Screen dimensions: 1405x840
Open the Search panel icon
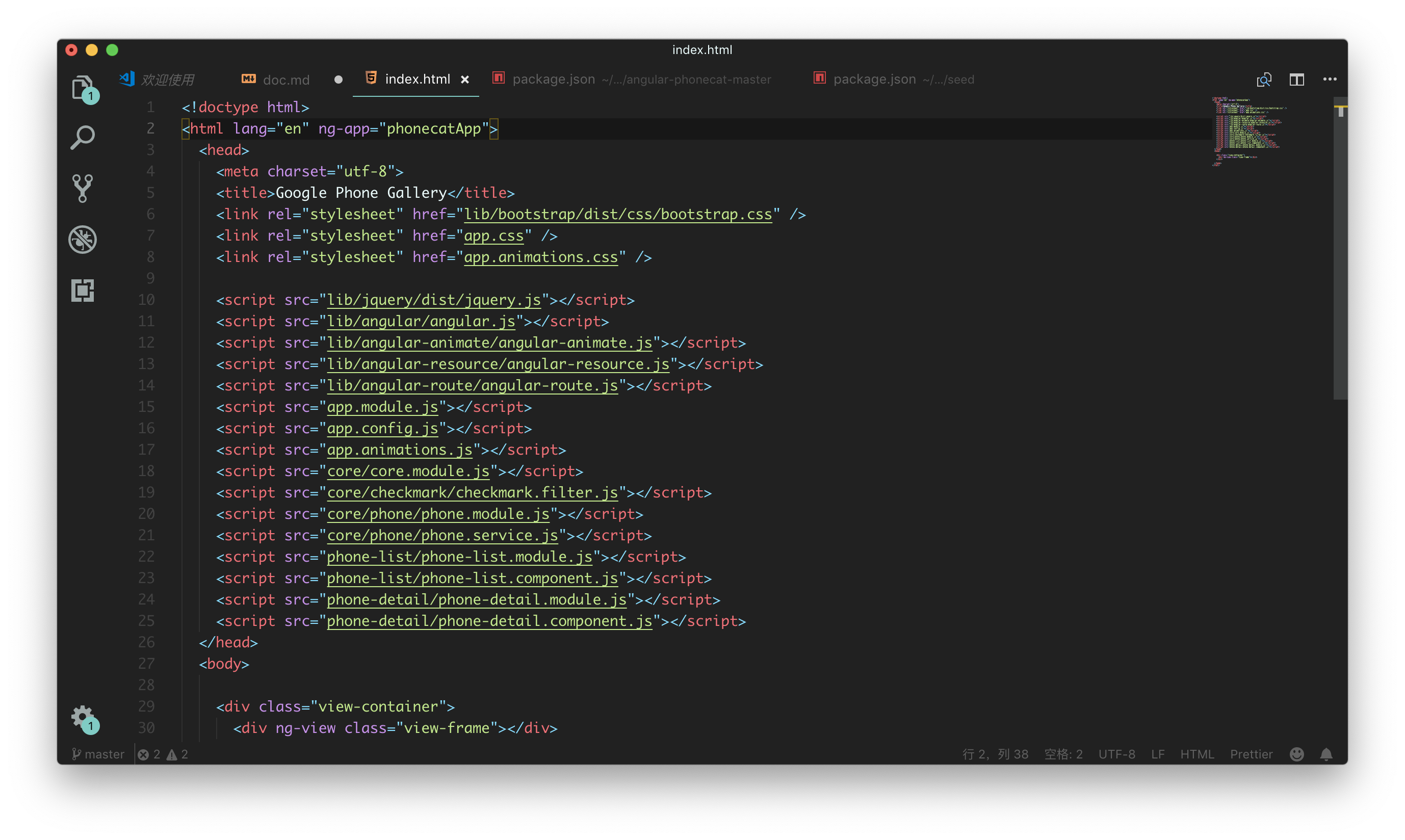pyautogui.click(x=83, y=137)
